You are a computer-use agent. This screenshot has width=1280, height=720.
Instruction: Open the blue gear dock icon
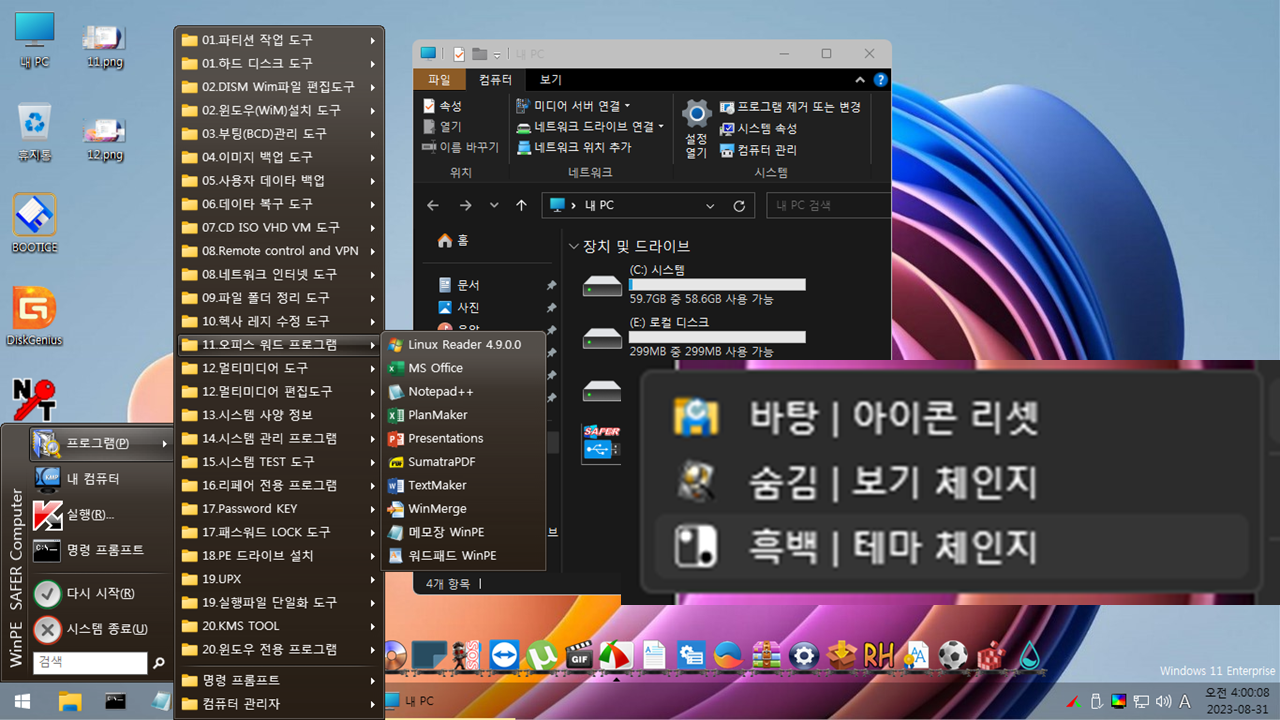[804, 655]
